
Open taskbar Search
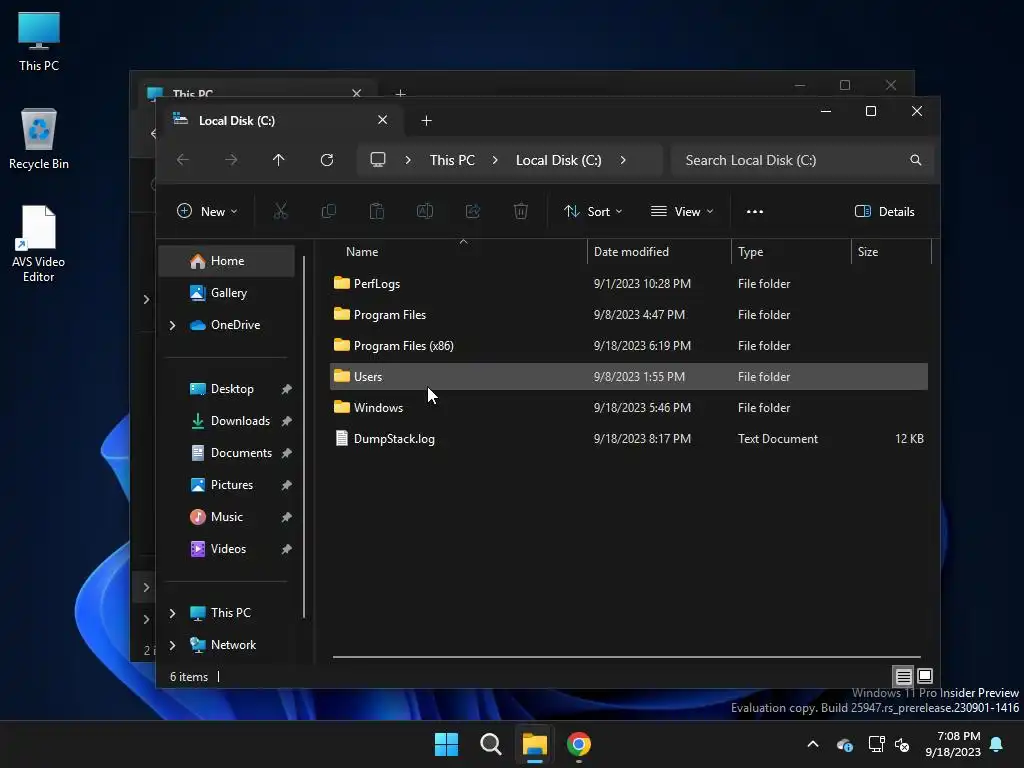(x=490, y=744)
